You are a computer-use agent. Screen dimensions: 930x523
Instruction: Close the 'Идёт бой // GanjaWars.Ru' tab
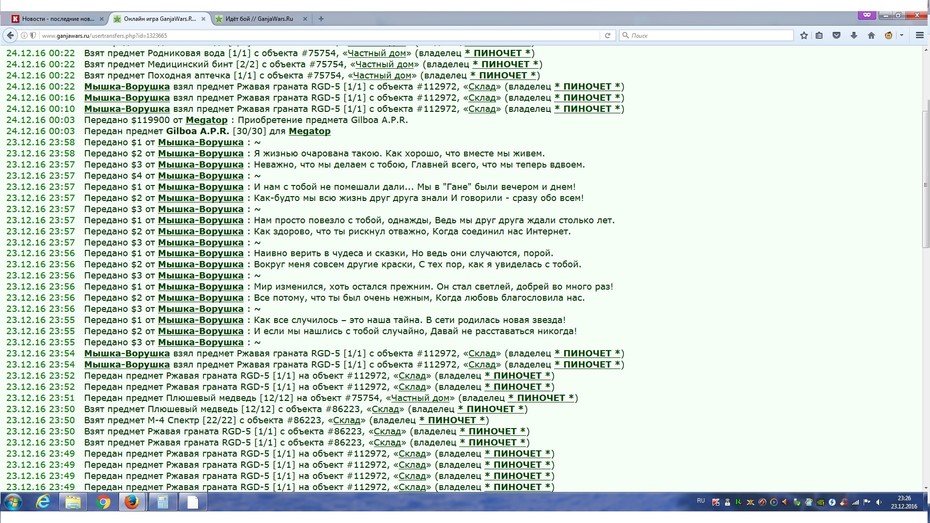305,19
